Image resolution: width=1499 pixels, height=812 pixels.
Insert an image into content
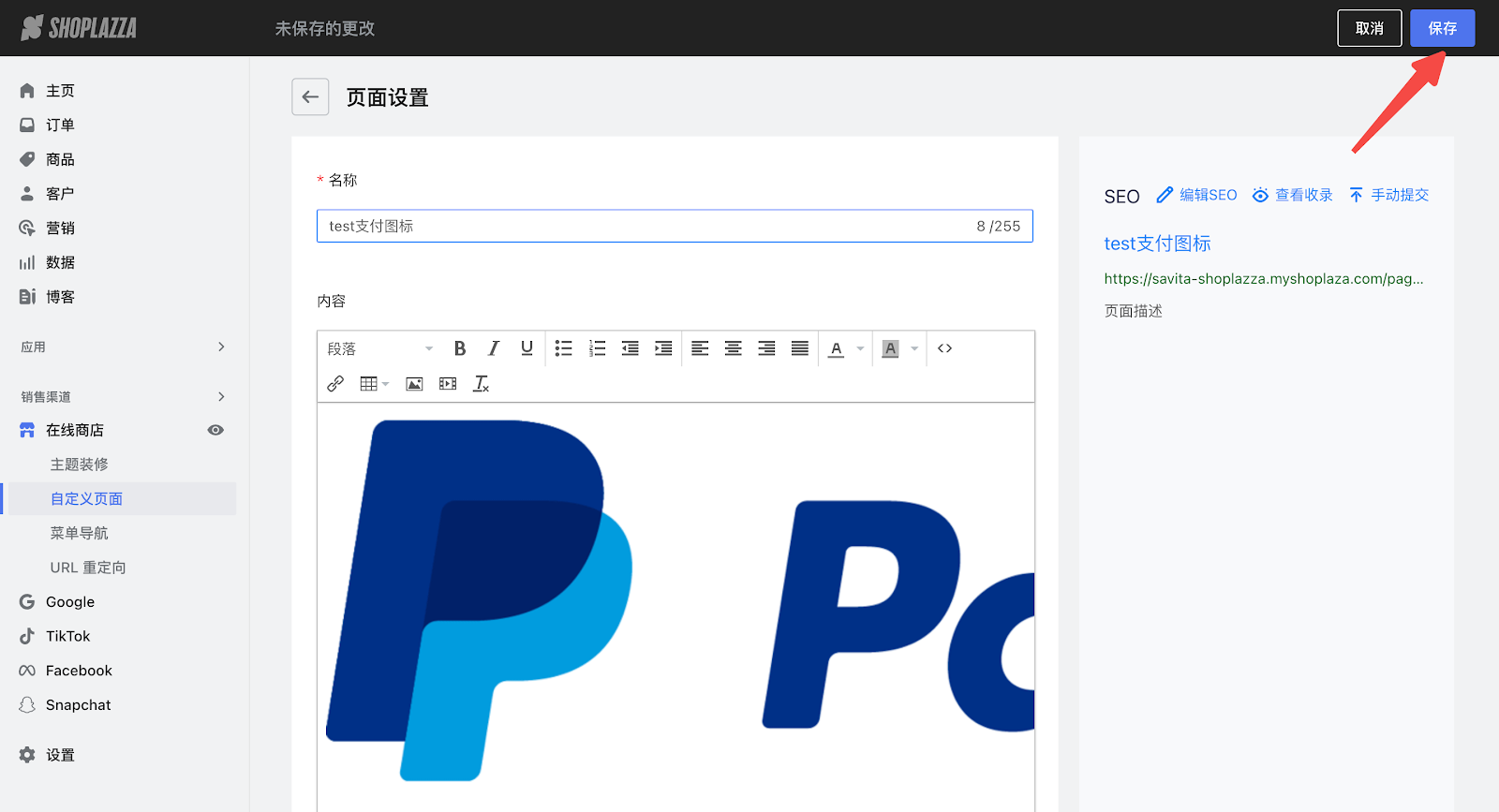pos(414,384)
